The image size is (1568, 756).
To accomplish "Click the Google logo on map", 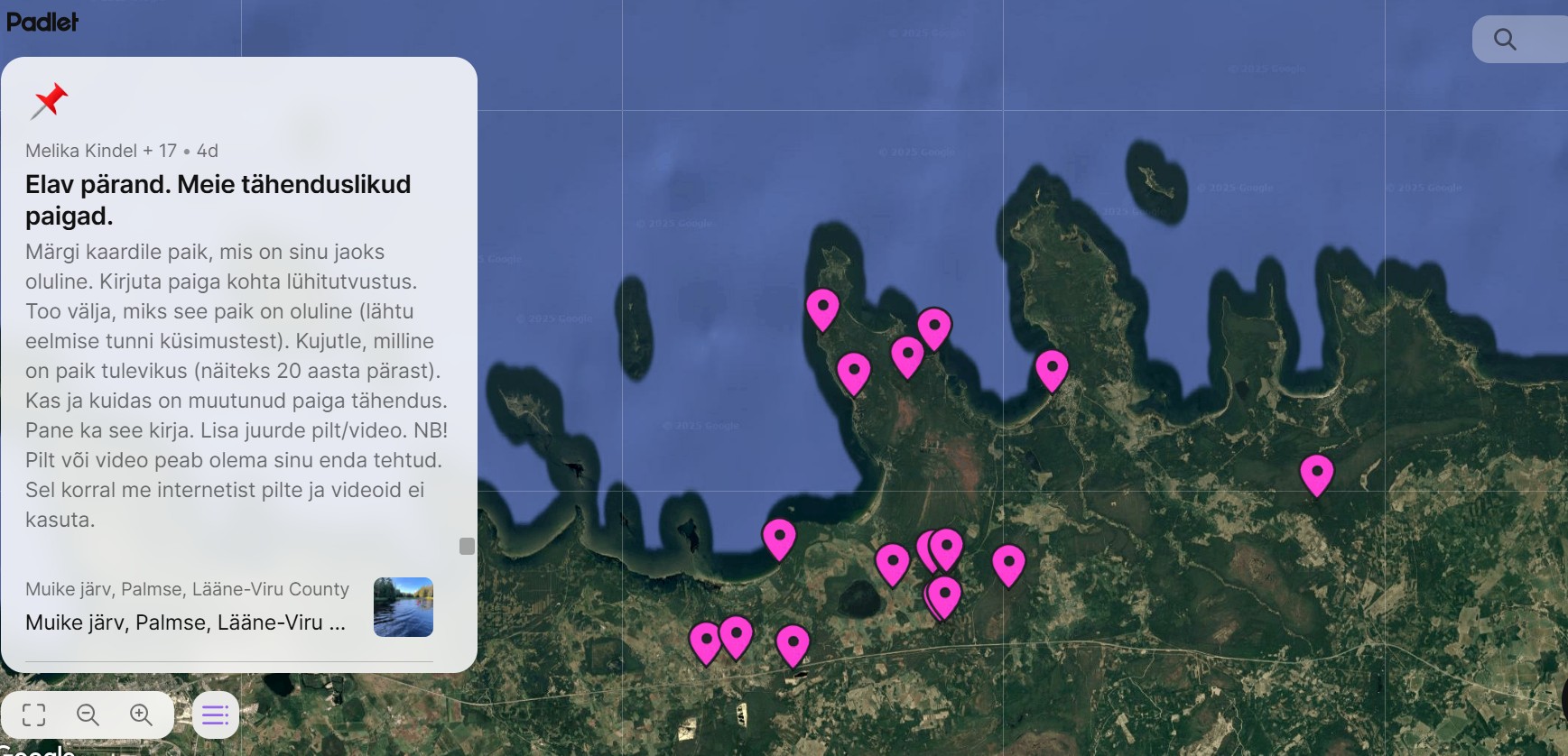I will (36, 749).
